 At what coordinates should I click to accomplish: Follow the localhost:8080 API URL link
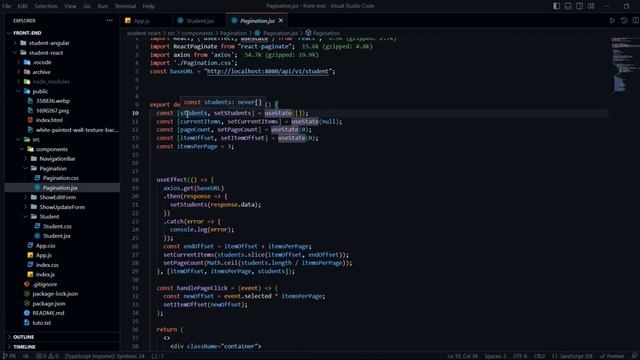click(x=268, y=71)
